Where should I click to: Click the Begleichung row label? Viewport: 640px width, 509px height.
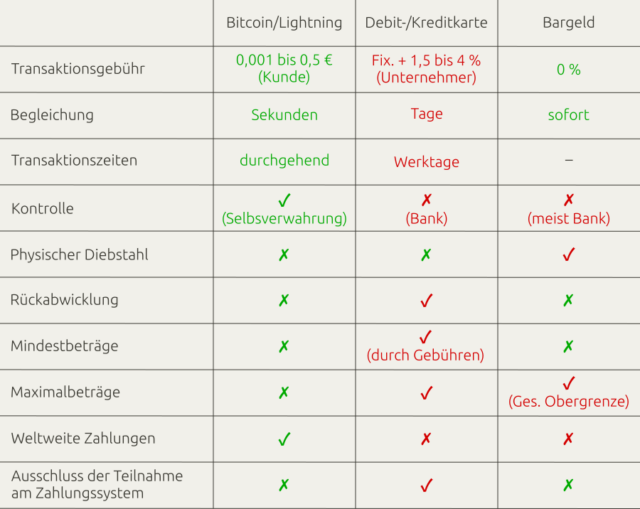tap(52, 115)
